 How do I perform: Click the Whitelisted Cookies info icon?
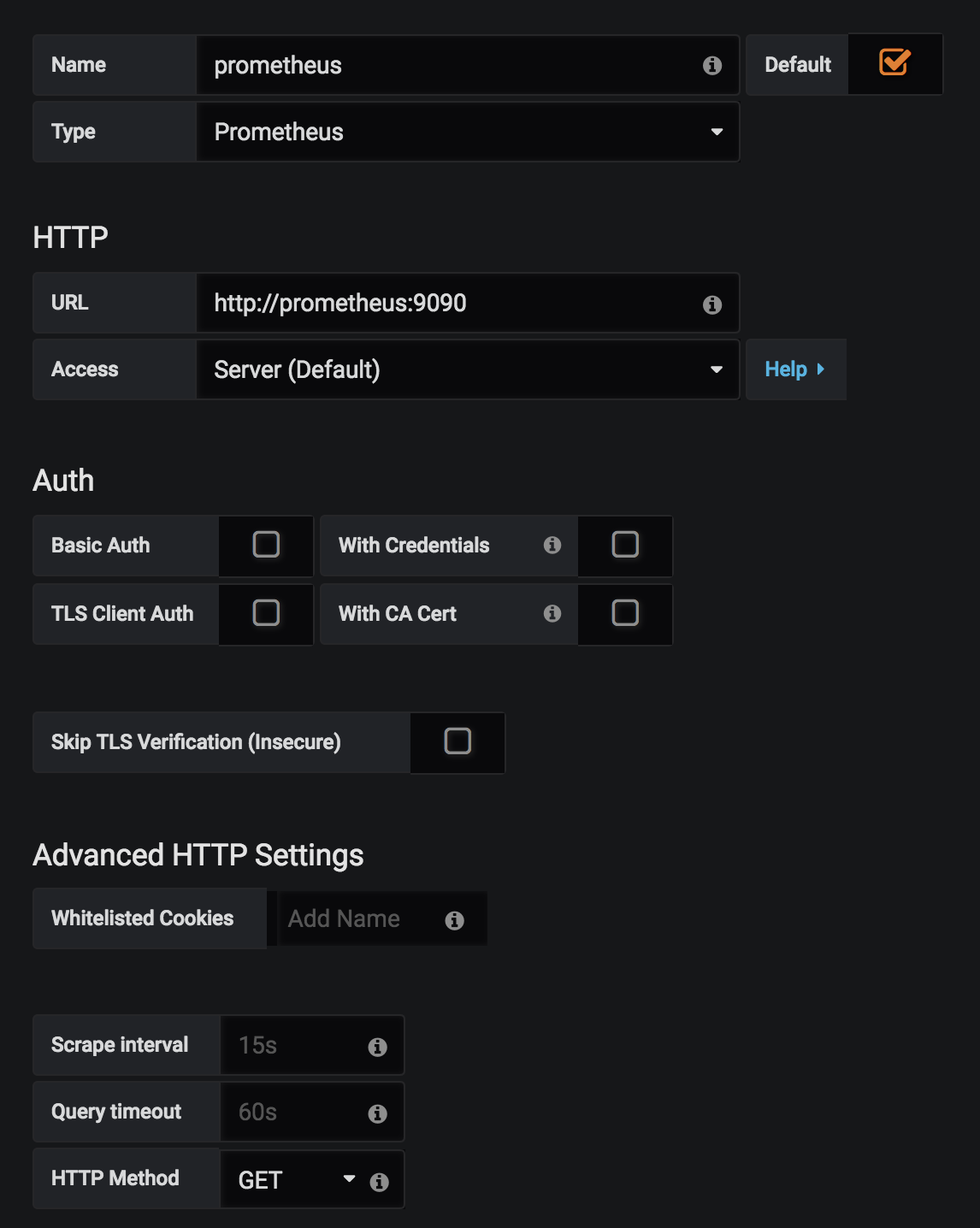click(455, 920)
